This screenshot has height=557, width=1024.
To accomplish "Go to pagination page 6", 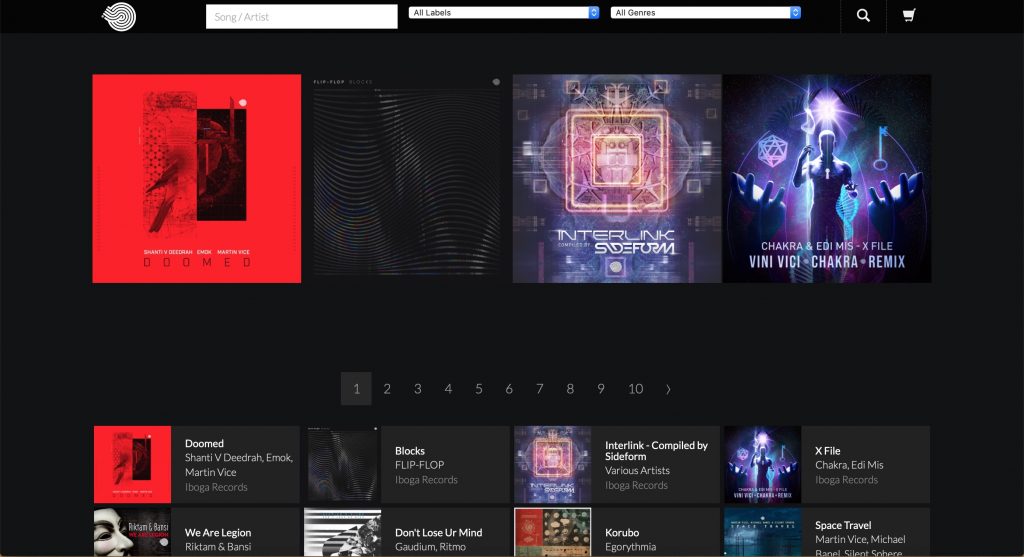I will point(509,389).
